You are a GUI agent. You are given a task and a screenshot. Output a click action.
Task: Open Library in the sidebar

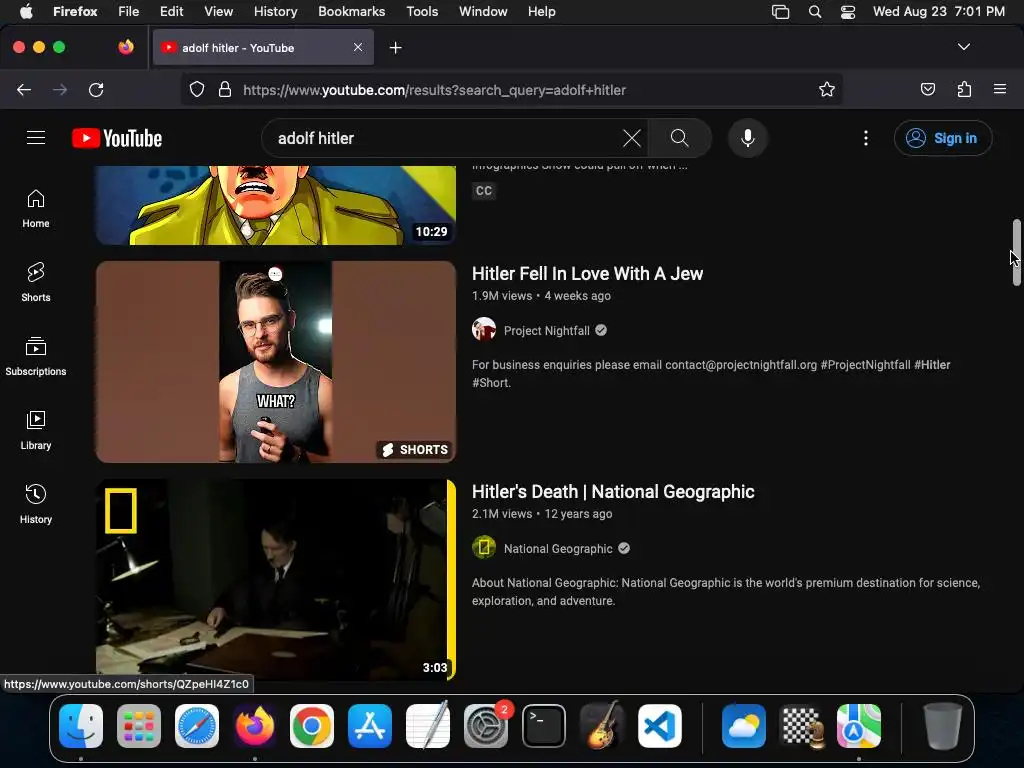pos(36,430)
